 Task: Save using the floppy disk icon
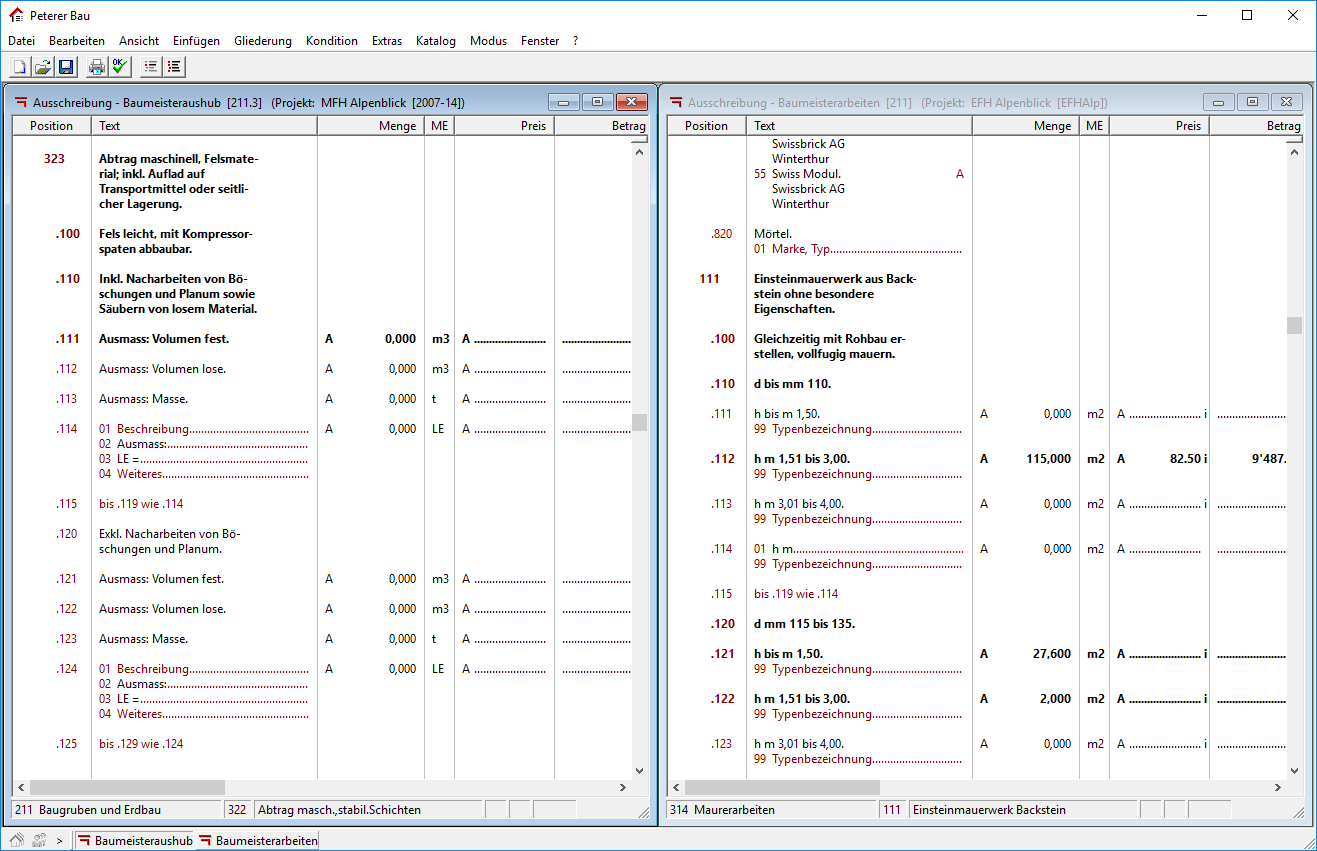point(66,67)
